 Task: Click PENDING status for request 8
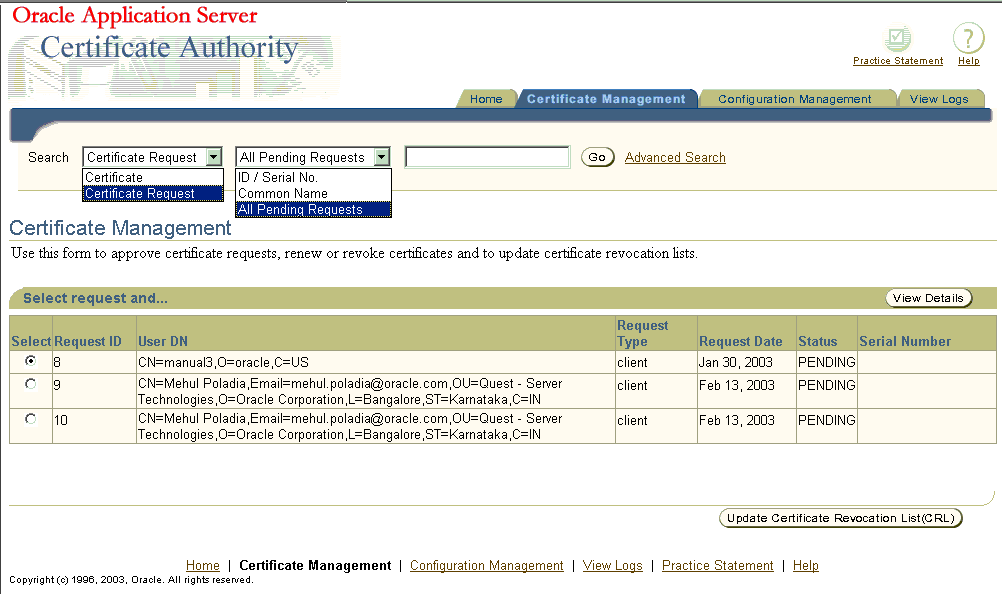pyautogui.click(x=826, y=362)
